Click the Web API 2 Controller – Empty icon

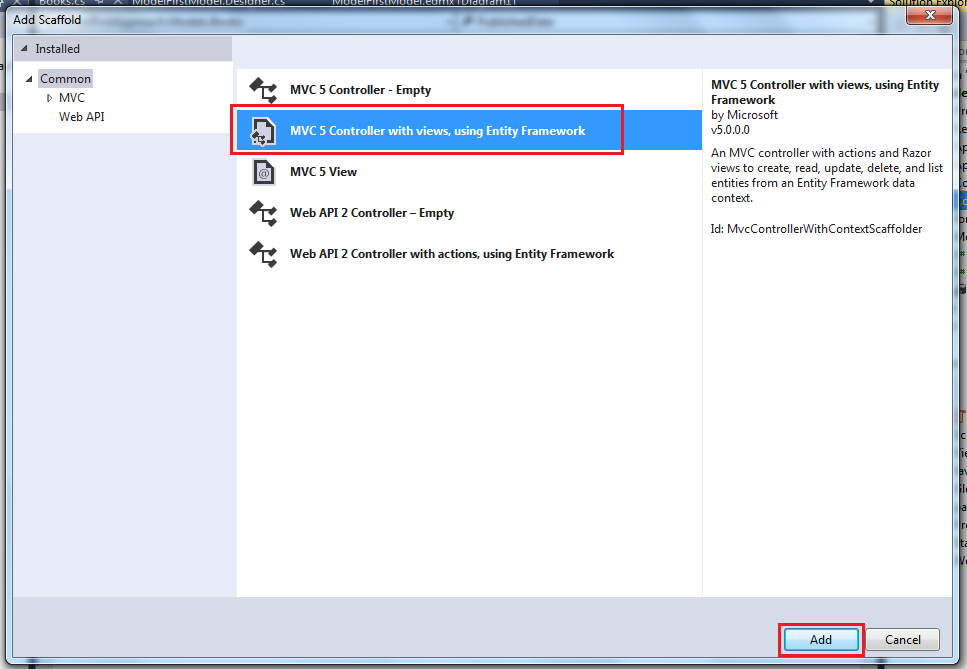click(263, 213)
